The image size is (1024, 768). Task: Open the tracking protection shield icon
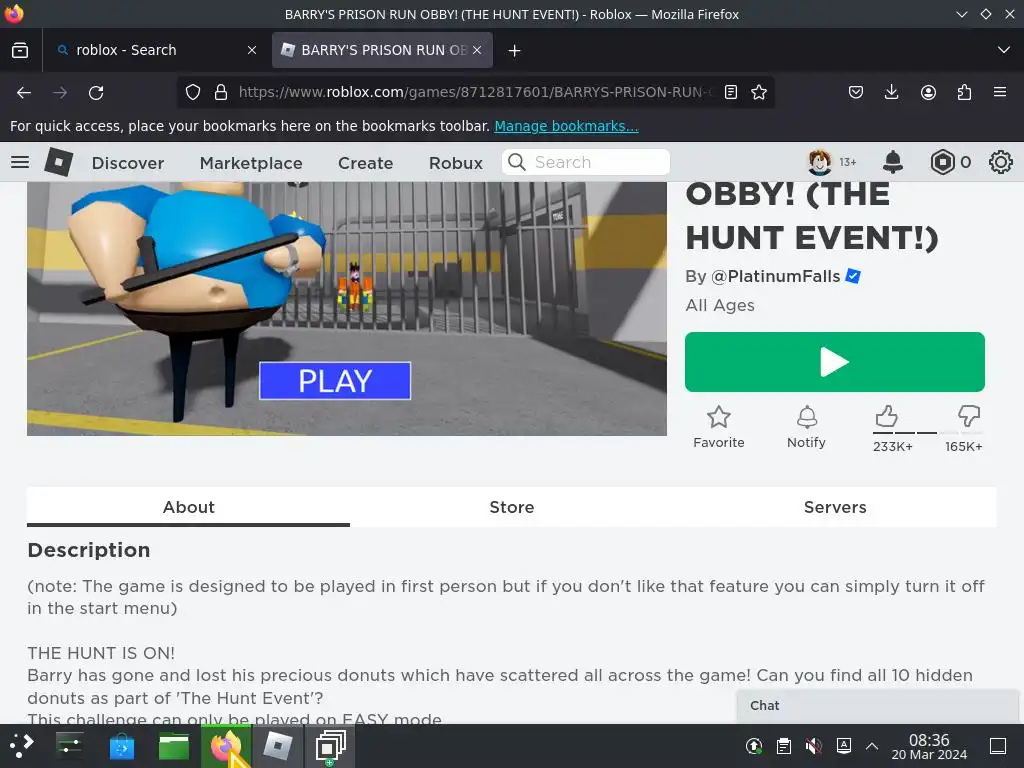coord(193,93)
